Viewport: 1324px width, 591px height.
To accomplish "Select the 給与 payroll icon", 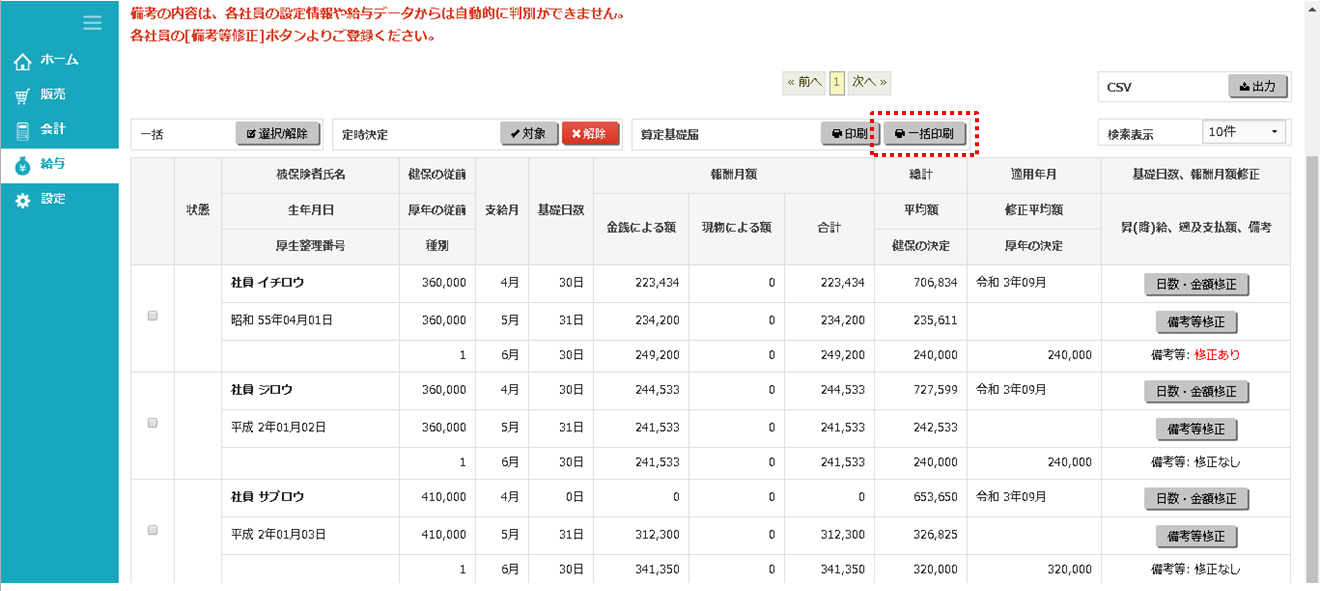I will coord(23,166).
